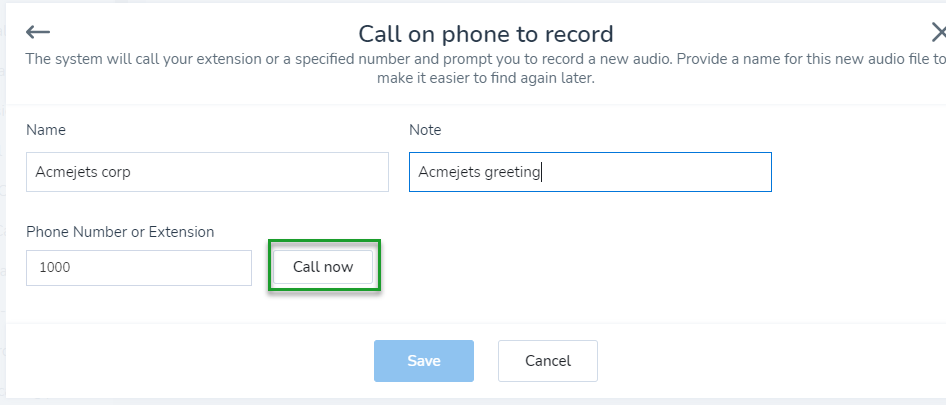Click the Phone Number or Extension label
The height and width of the screenshot is (405, 946).
tap(120, 232)
